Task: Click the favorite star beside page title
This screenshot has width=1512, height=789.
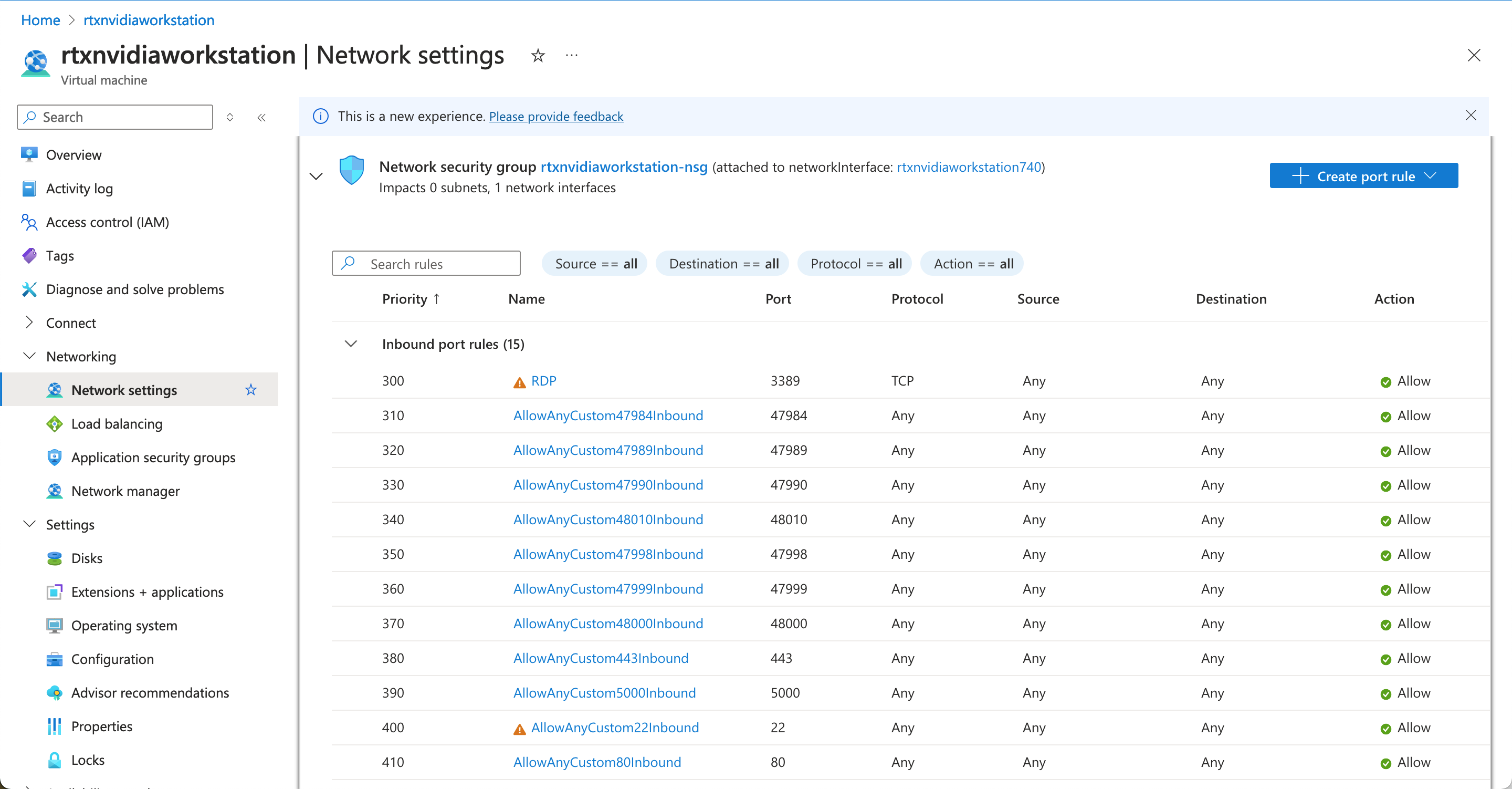Action: (538, 56)
